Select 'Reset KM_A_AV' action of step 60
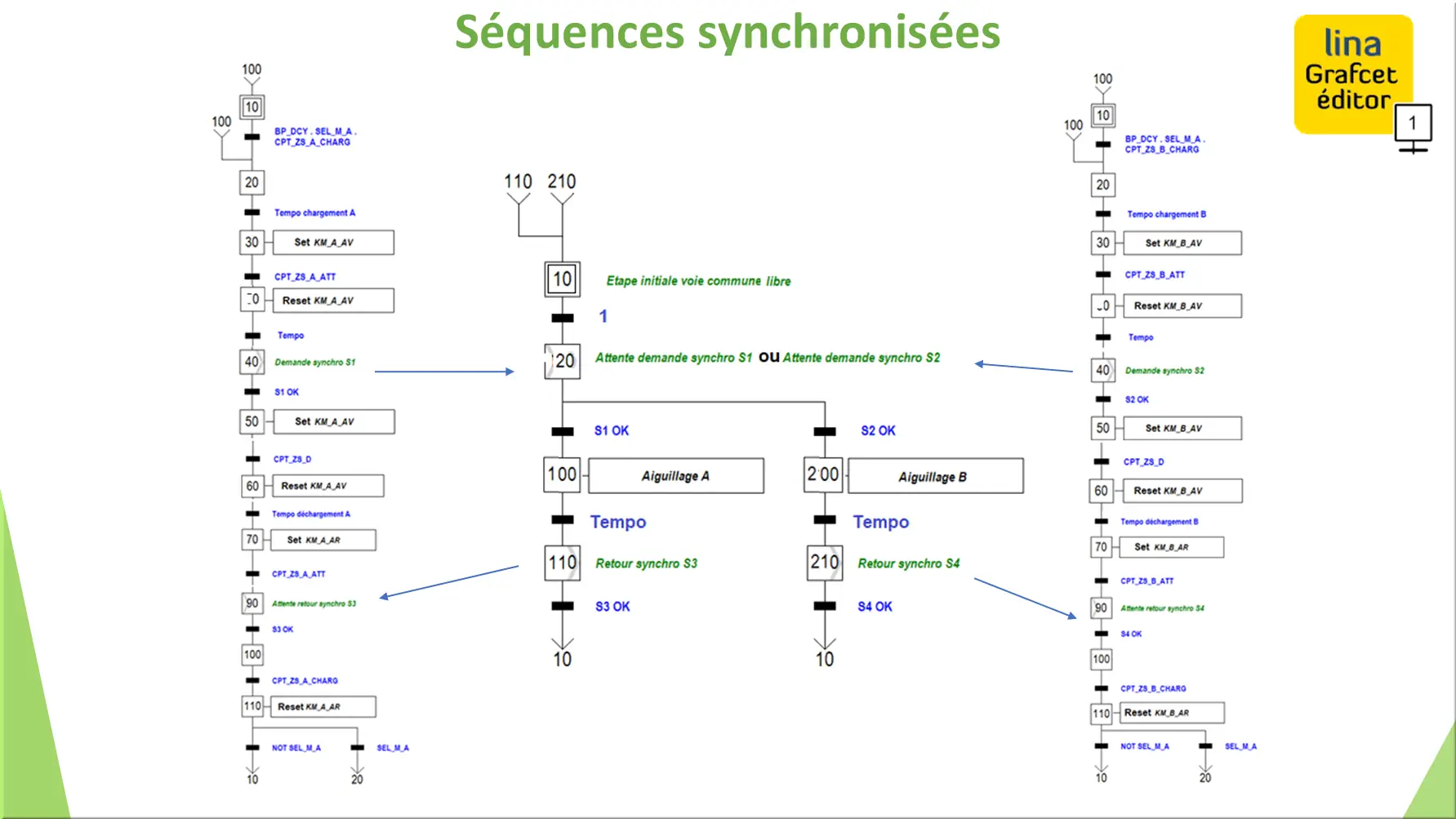This screenshot has width=1456, height=819. [327, 486]
